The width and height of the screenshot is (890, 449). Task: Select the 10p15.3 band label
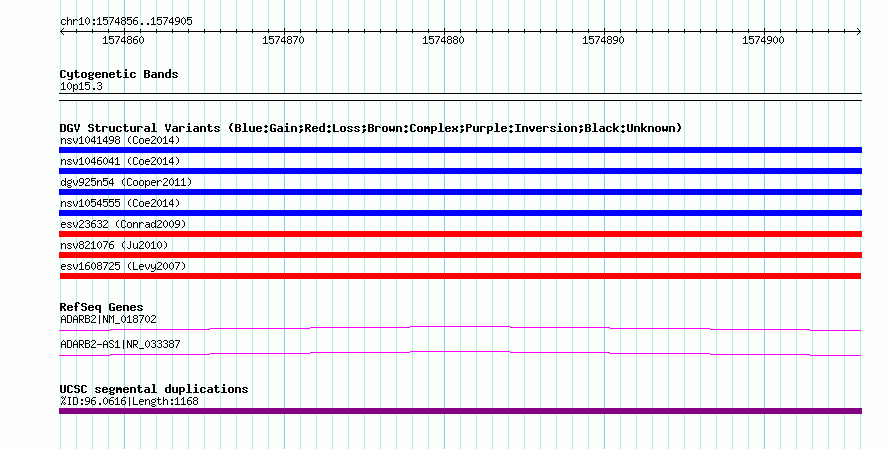[81, 86]
